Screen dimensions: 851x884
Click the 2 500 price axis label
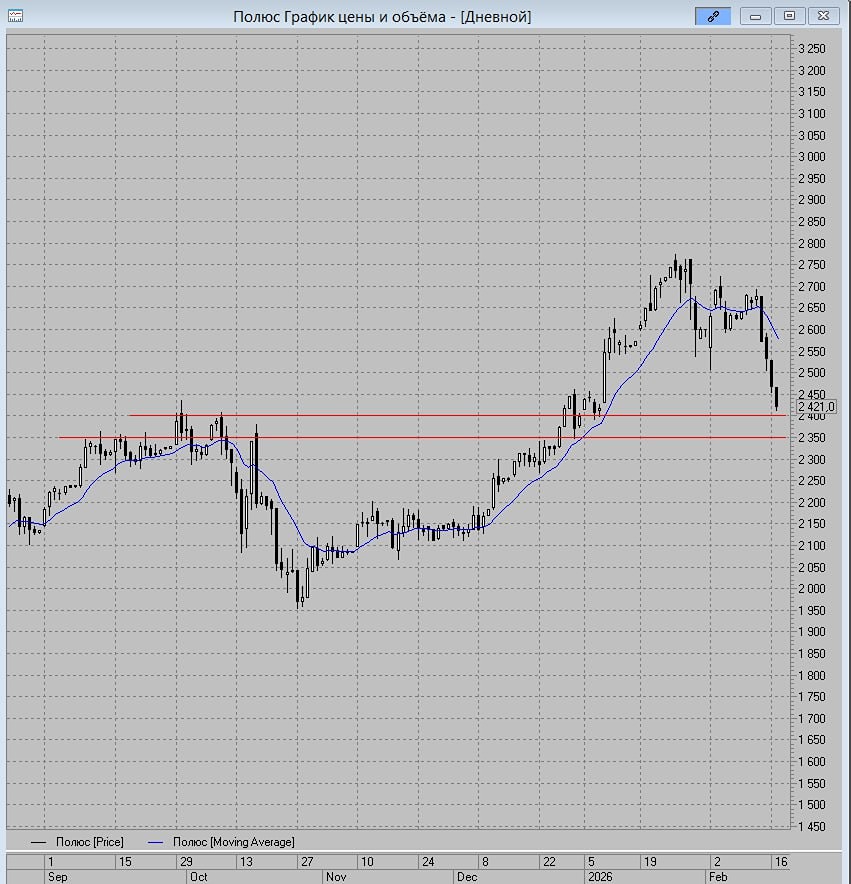coord(812,373)
